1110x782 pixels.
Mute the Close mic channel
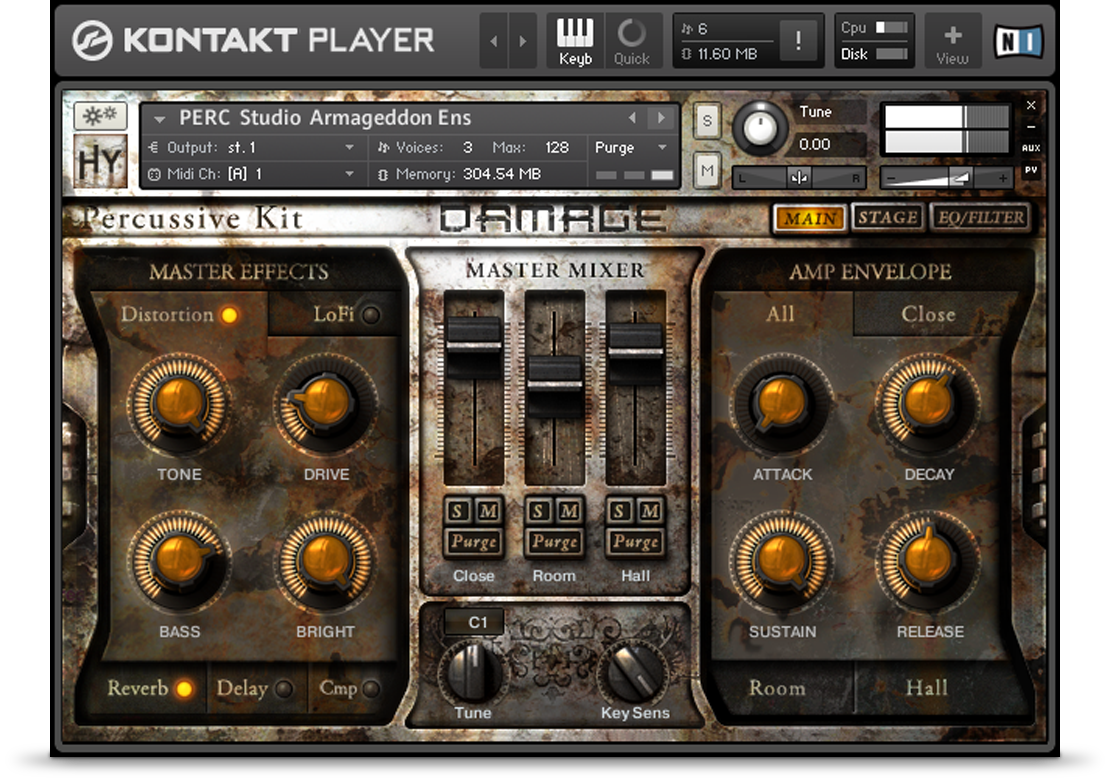(488, 511)
